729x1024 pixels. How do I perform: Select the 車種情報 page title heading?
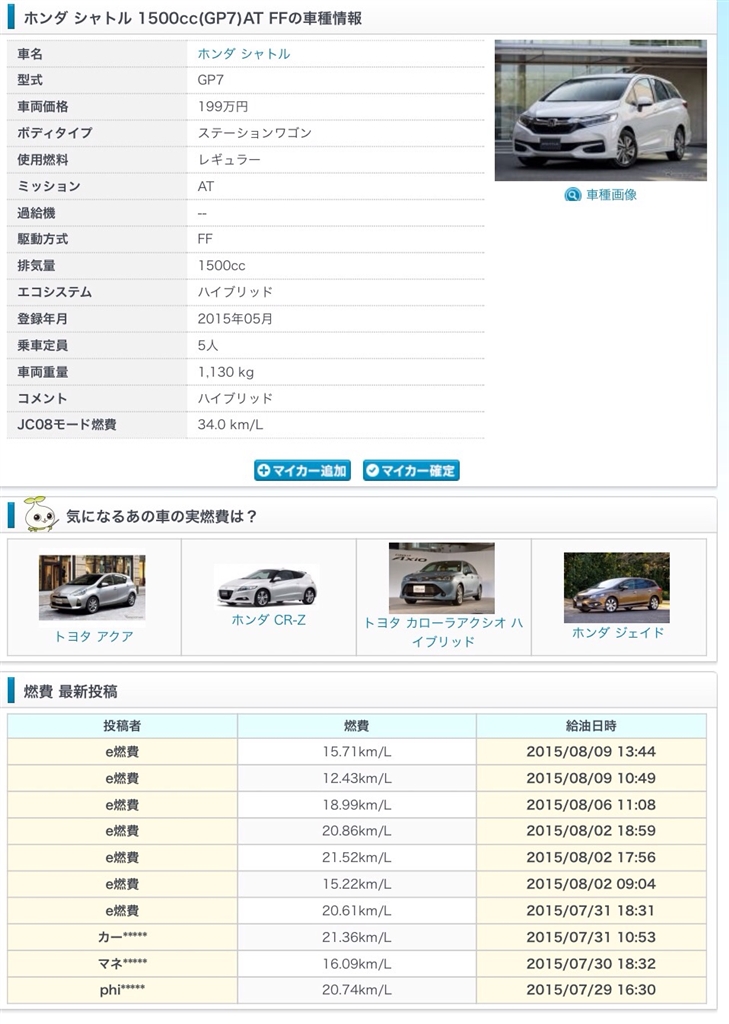point(193,18)
